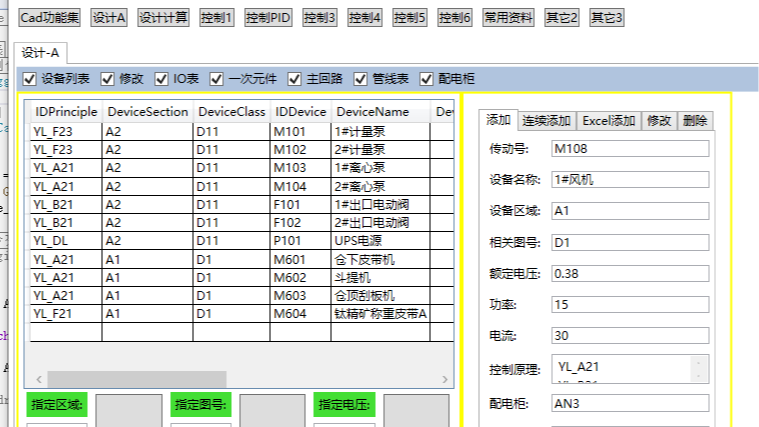Image resolution: width=759 pixels, height=427 pixels.
Task: Toggle the 主回路 checkbox
Action: (294, 79)
